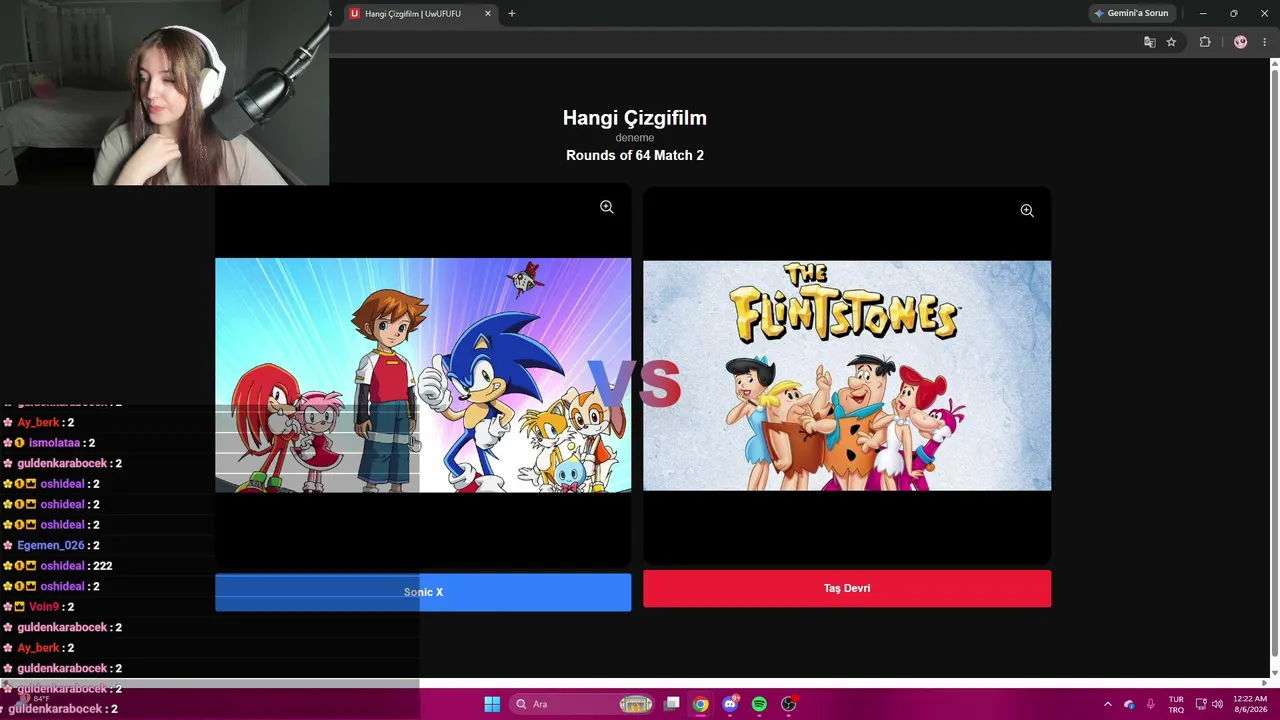Image resolution: width=1280 pixels, height=720 pixels.
Task: Open Gemini'a Sorun assistant
Action: coord(1131,13)
